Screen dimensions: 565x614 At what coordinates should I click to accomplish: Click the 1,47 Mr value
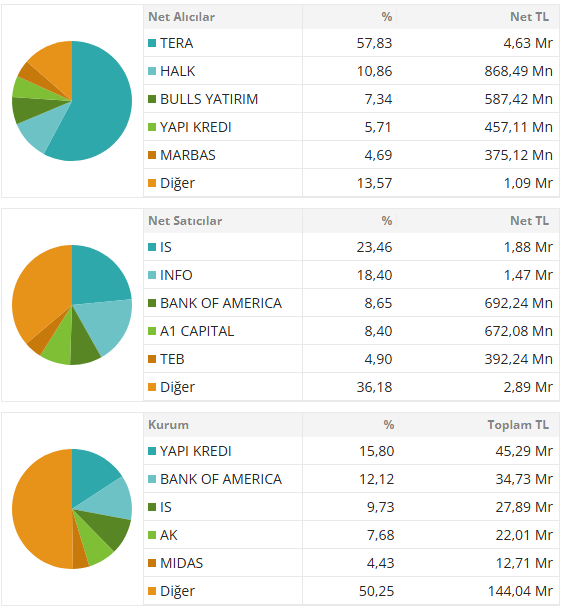pyautogui.click(x=528, y=275)
